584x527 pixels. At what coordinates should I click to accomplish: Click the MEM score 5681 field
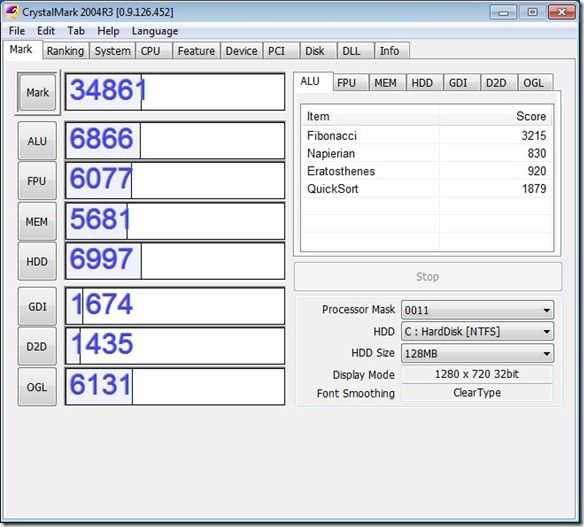click(175, 221)
